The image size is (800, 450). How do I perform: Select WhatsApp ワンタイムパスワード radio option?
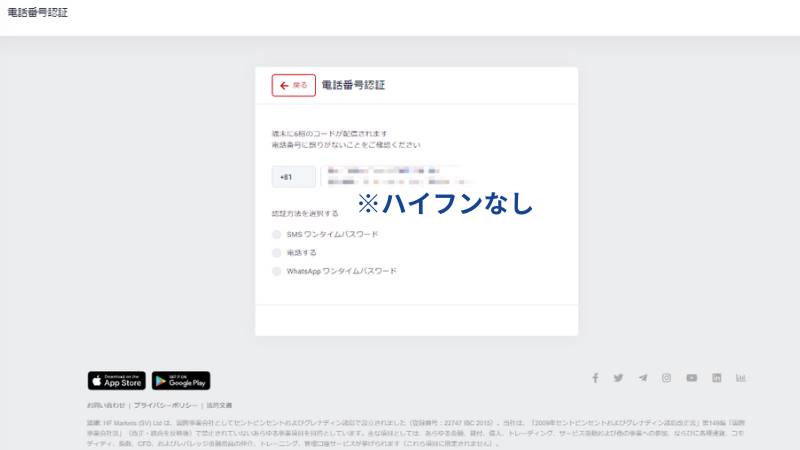277,271
